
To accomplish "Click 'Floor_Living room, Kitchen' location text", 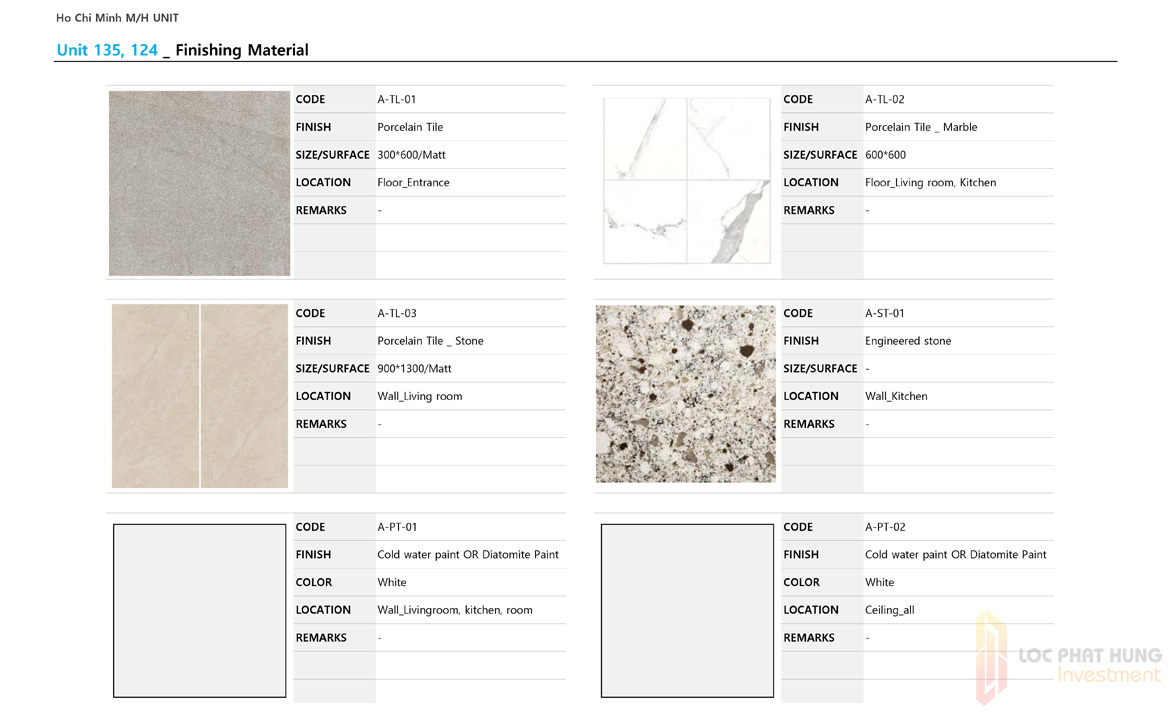I will pos(930,183).
